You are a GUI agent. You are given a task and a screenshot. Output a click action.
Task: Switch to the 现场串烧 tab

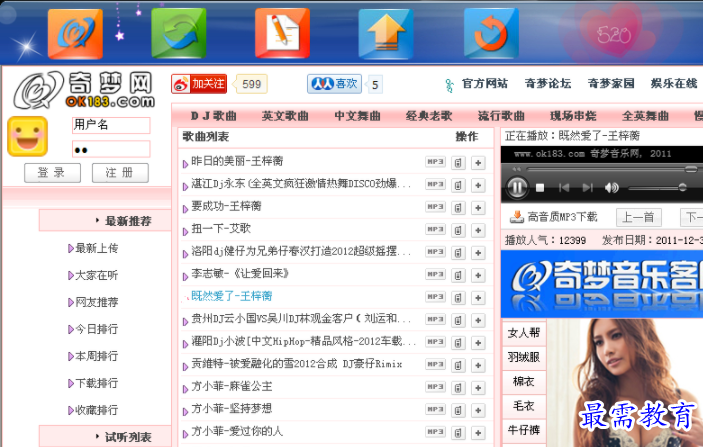click(573, 116)
